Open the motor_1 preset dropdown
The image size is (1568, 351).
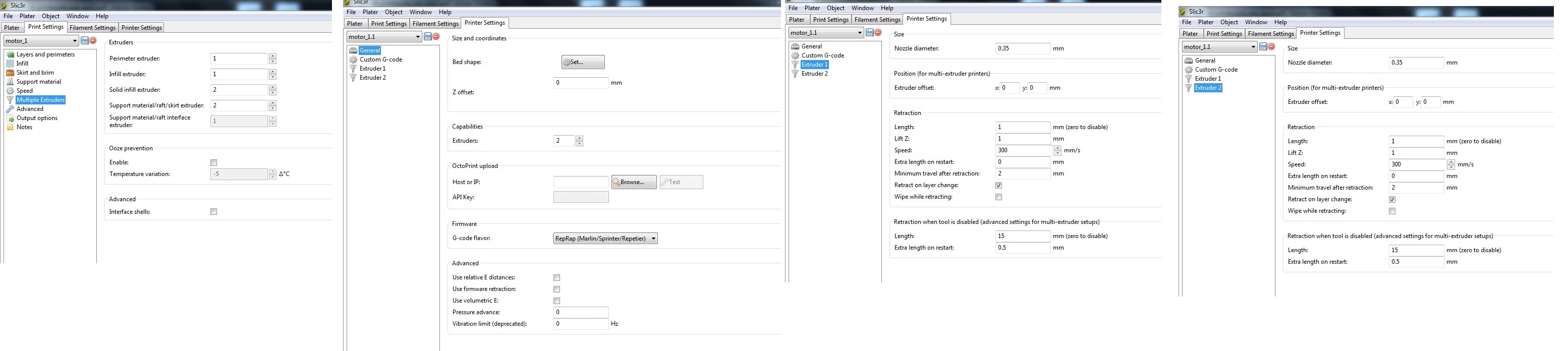click(41, 41)
